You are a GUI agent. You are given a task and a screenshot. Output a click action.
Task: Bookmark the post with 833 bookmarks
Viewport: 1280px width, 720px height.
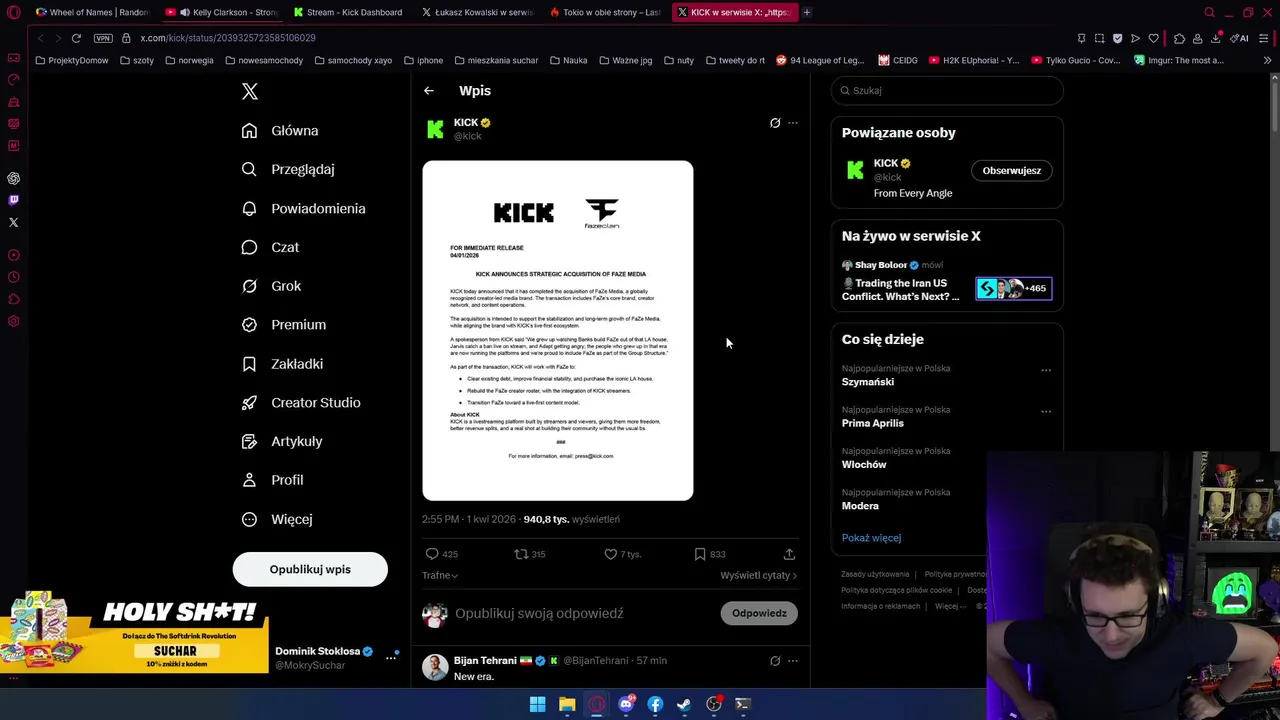[x=700, y=554]
